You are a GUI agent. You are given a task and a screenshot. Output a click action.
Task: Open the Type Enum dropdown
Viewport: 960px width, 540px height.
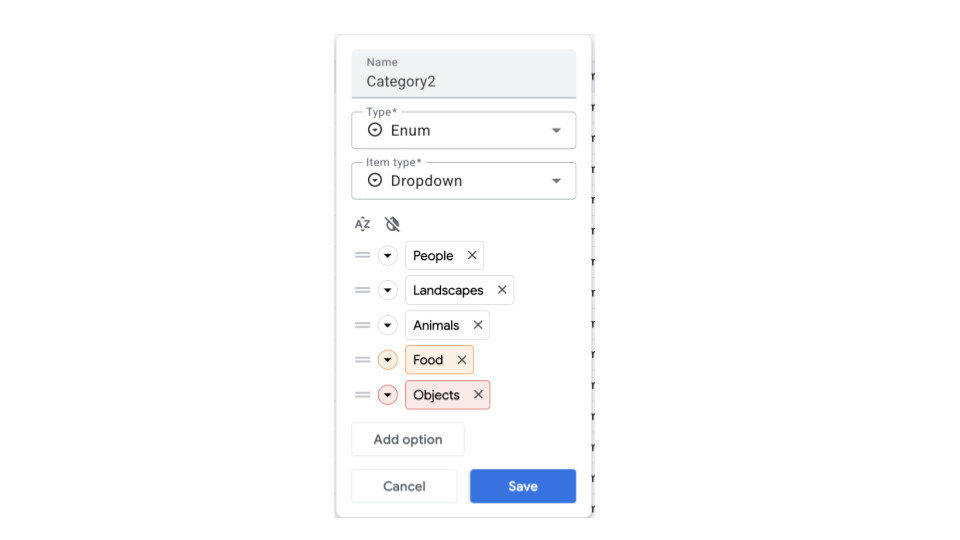464,130
